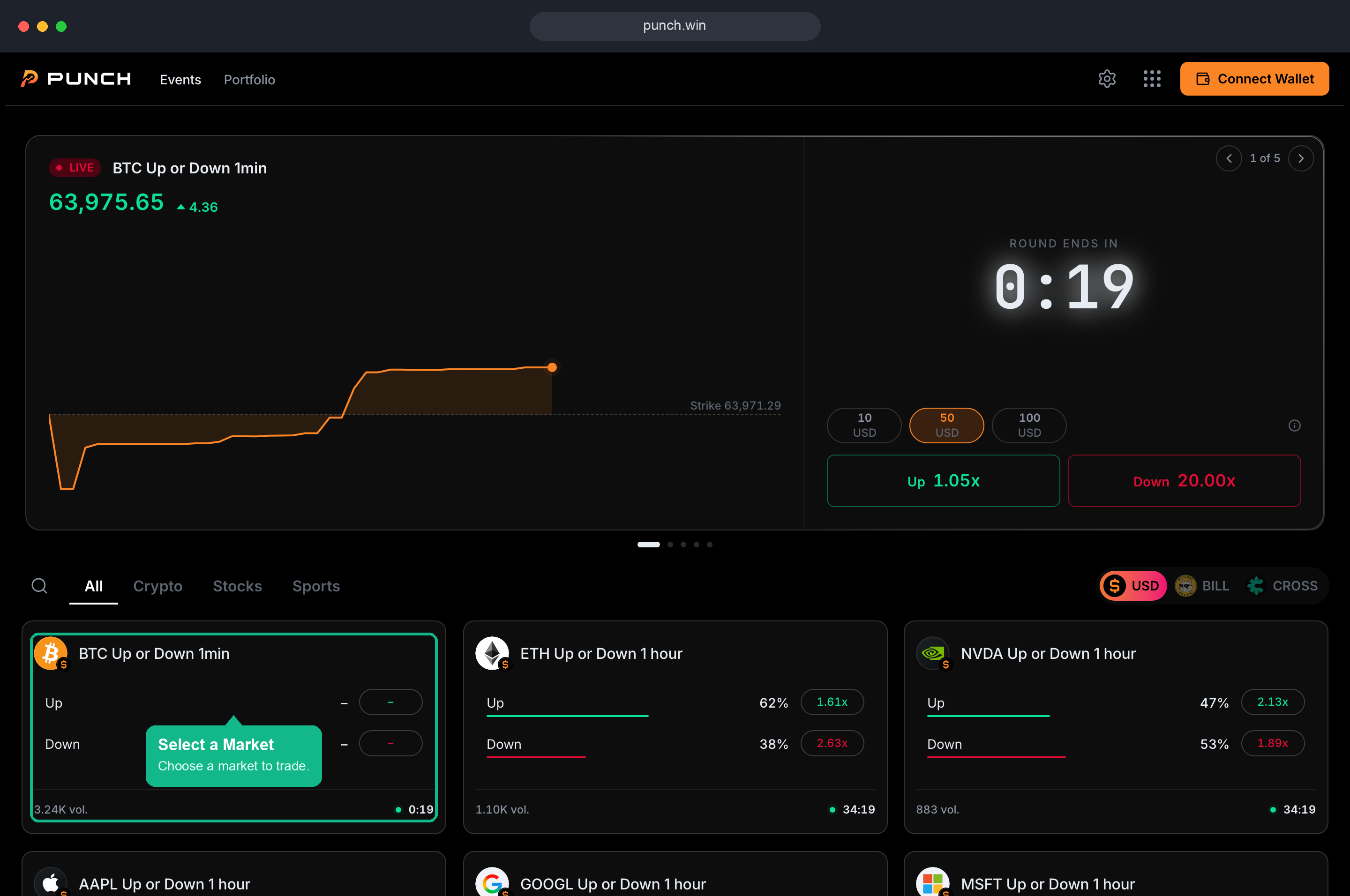
Task: Click ETH Up 1.61x odds button
Action: [x=832, y=702]
